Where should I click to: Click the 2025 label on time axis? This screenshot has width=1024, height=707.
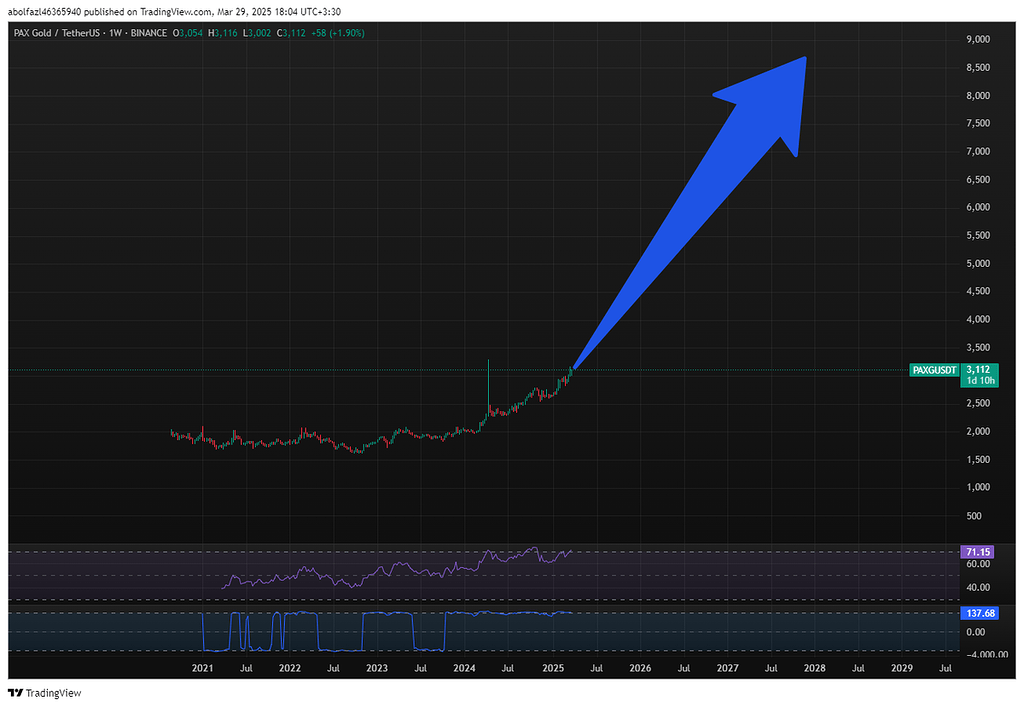pos(552,668)
